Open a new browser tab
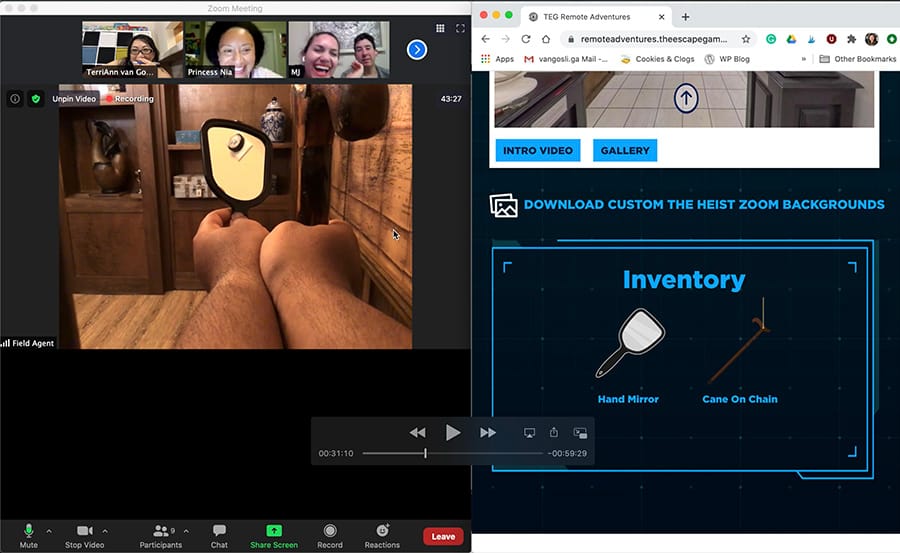This screenshot has width=900, height=553. pos(685,17)
